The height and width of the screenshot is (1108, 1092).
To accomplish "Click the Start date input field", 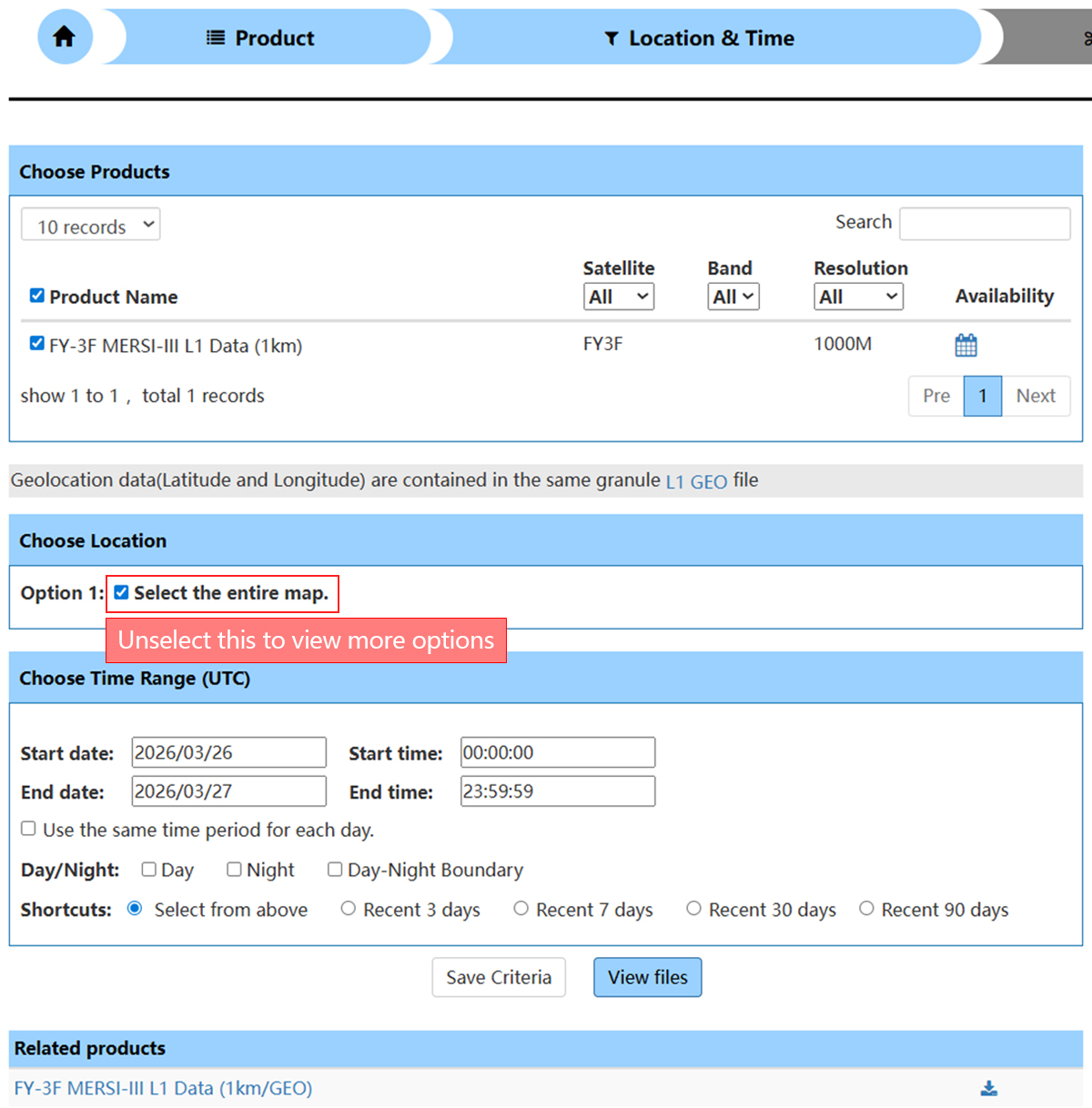I will point(228,752).
